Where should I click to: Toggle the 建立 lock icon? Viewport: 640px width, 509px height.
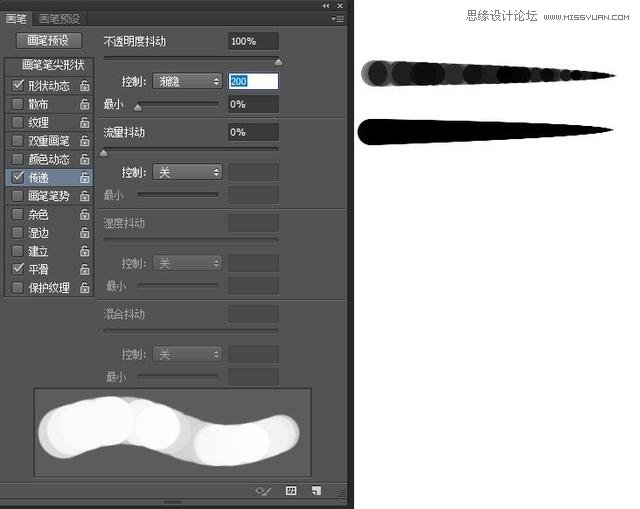84,251
